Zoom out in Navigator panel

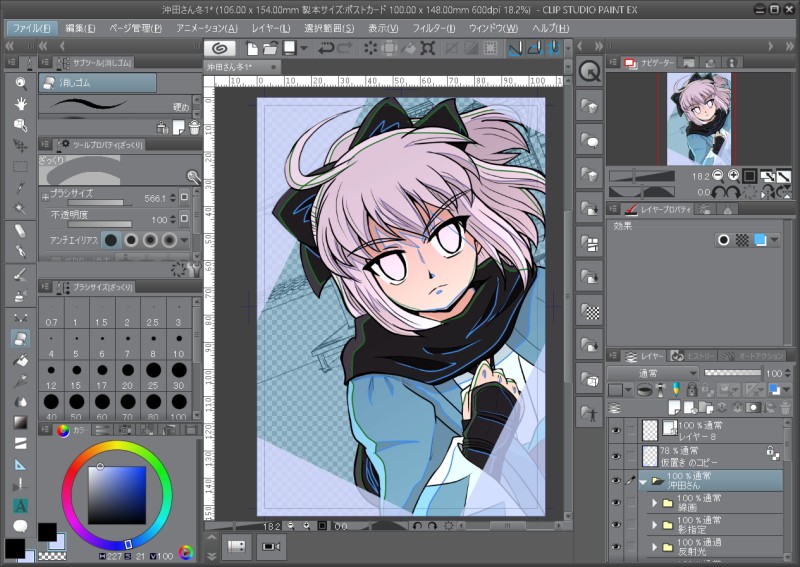pyautogui.click(x=718, y=176)
